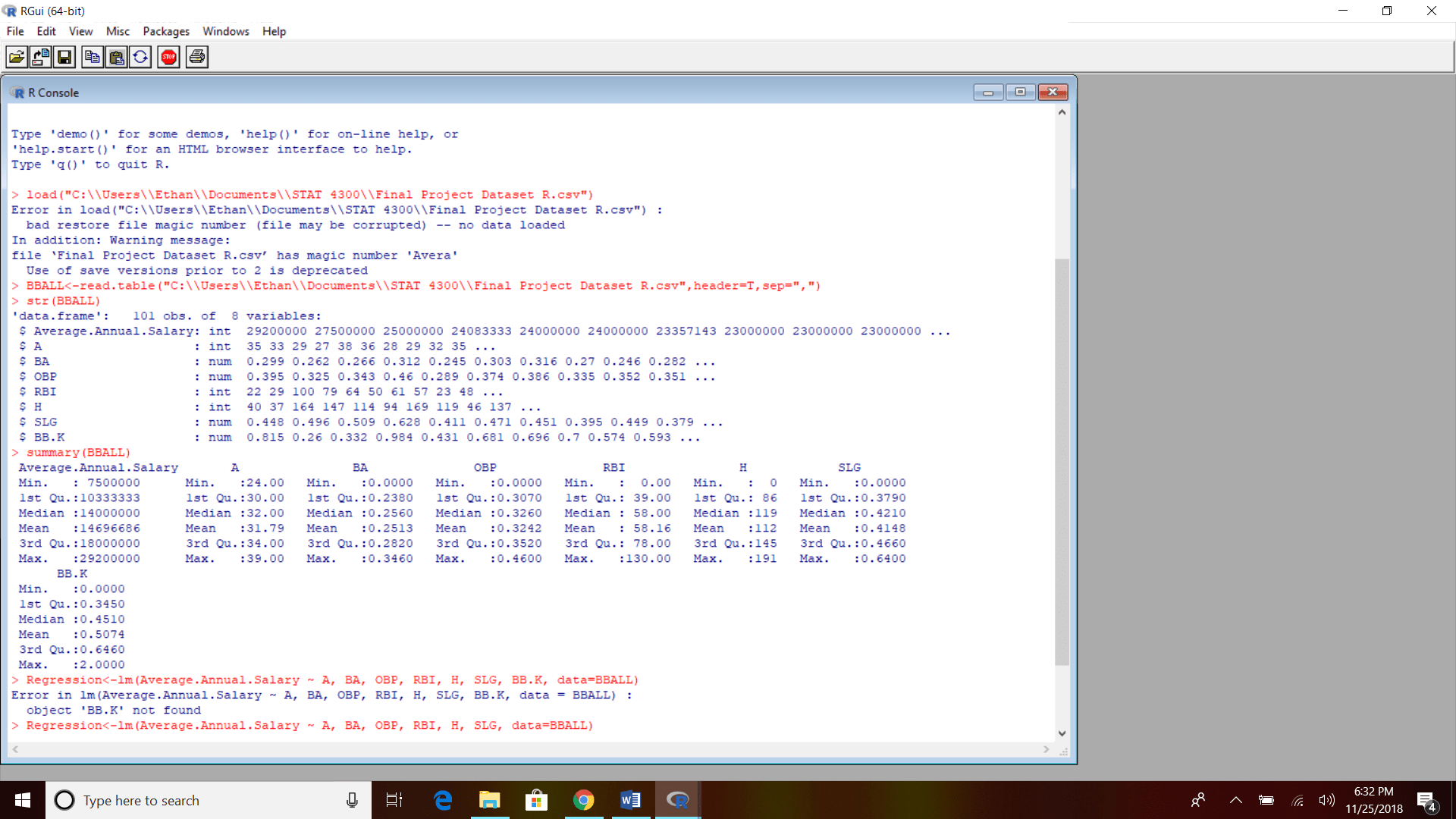Viewport: 1456px width, 819px height.
Task: Click the Copy toolbar icon
Action: point(93,57)
